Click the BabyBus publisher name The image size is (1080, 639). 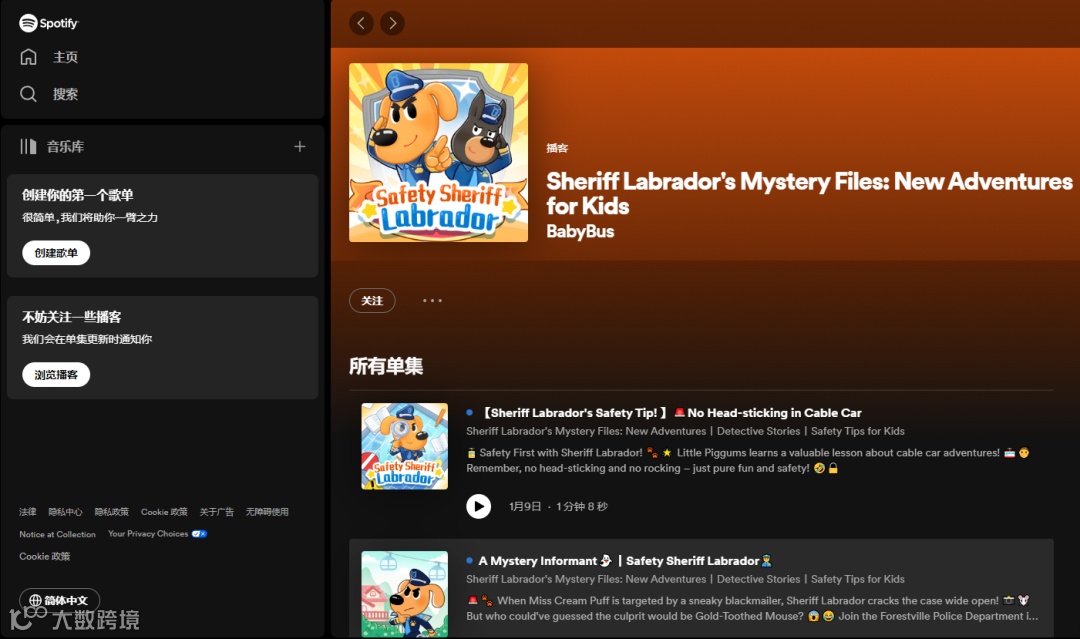(580, 231)
